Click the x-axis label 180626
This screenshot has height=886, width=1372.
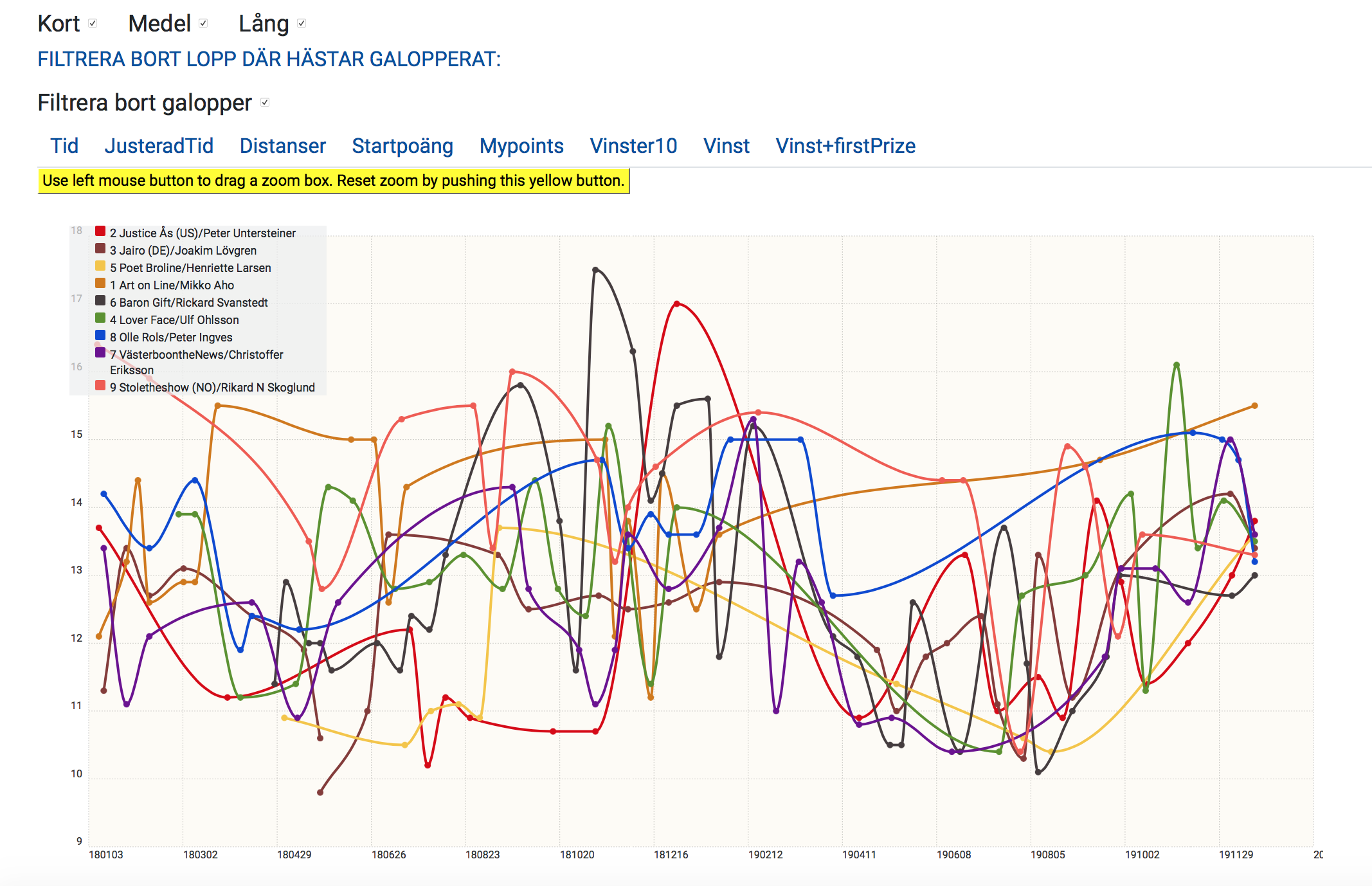click(389, 854)
